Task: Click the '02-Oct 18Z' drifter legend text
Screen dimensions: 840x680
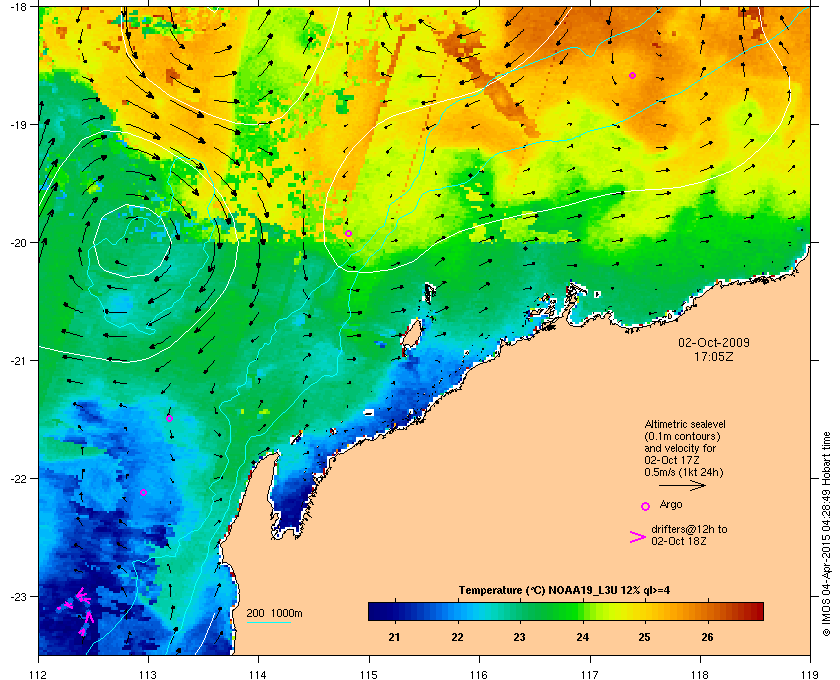Action: coord(678,542)
